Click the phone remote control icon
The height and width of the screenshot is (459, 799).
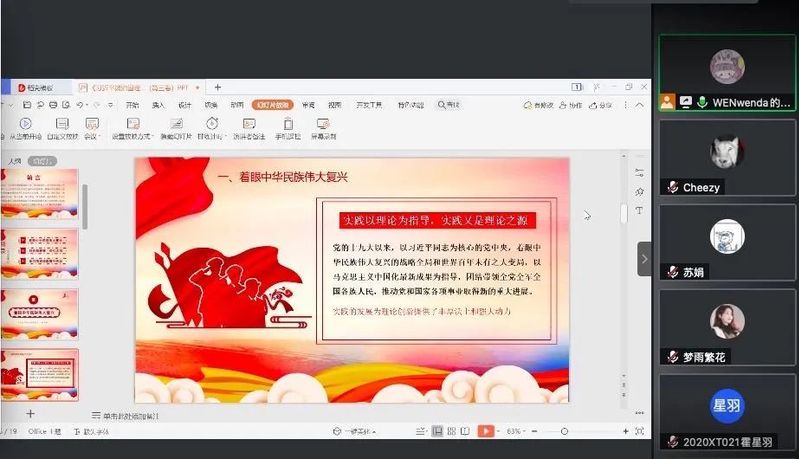287,124
